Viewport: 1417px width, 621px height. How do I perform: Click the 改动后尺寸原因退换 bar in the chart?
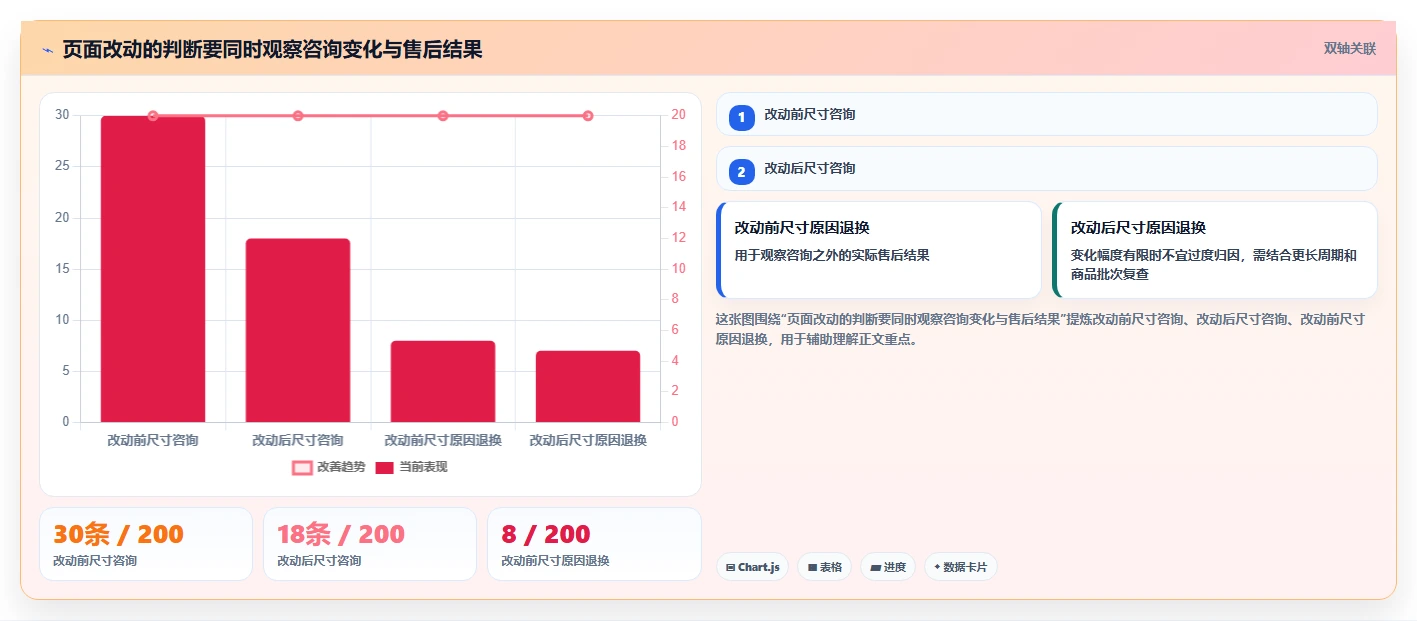click(588, 386)
